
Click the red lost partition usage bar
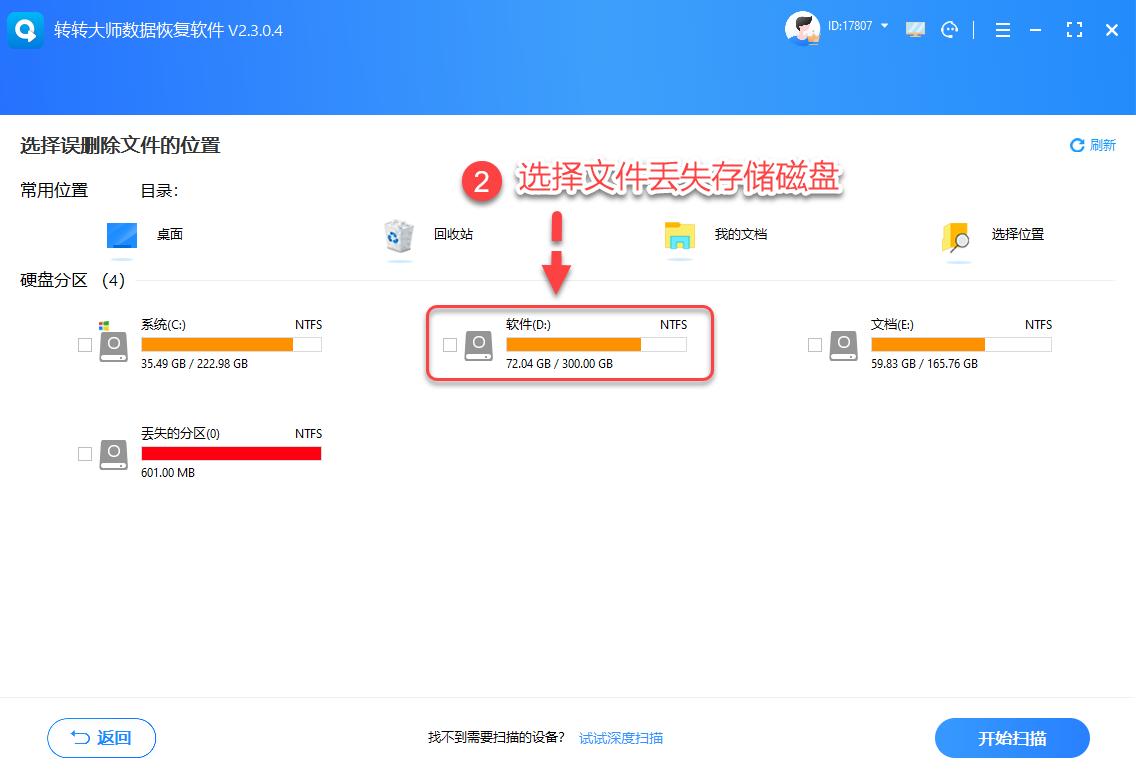click(231, 453)
